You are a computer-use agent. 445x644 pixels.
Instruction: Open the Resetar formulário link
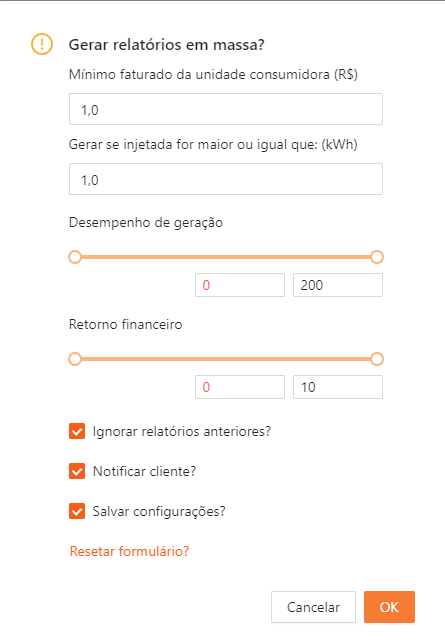tap(129, 551)
